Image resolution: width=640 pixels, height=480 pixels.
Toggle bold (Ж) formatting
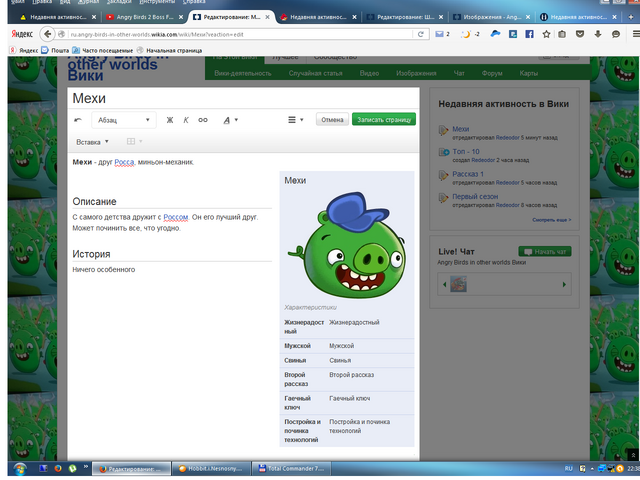[x=170, y=120]
